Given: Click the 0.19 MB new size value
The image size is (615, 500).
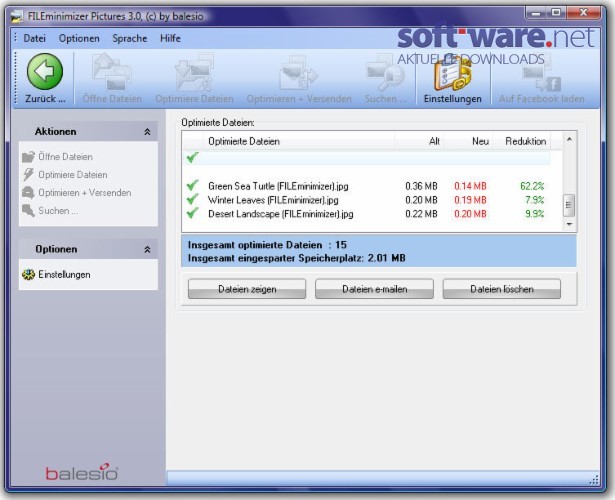Looking at the screenshot, I should click(470, 200).
